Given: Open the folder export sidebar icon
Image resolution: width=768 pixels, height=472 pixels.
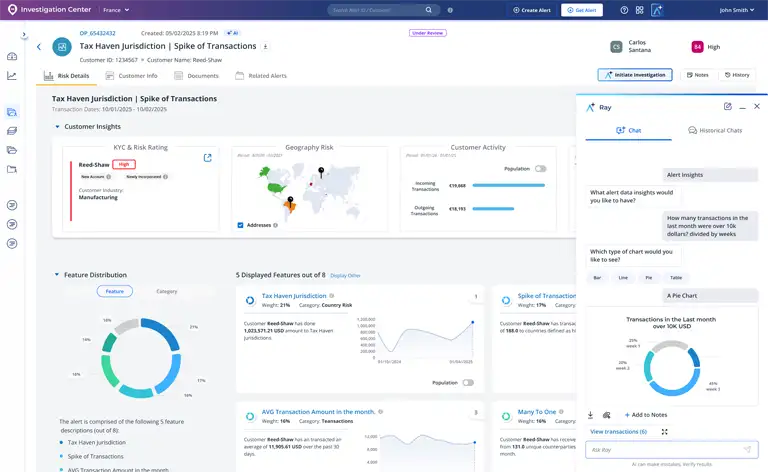Looking at the screenshot, I should click(x=12, y=169).
